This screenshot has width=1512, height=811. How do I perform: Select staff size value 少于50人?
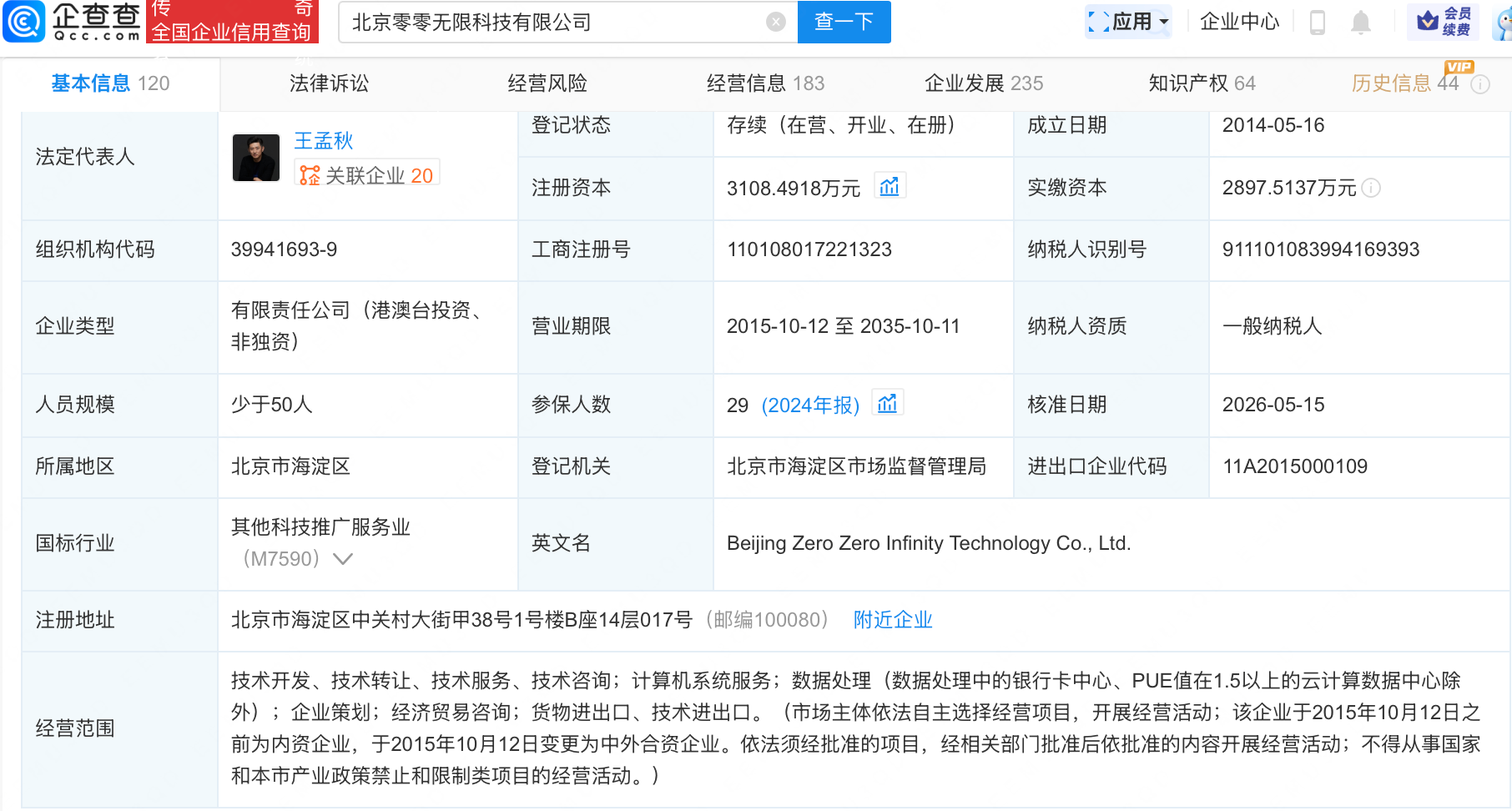click(x=271, y=405)
